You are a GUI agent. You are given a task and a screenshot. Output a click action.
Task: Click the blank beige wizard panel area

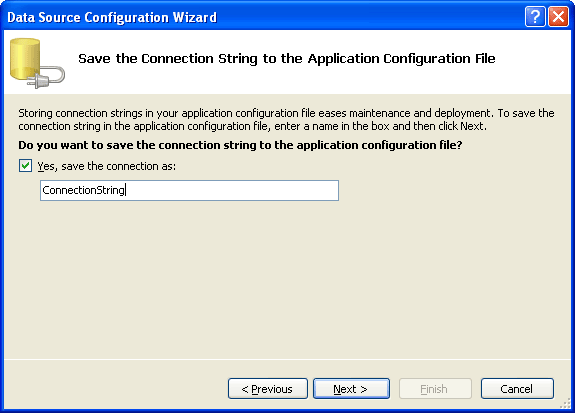point(286,279)
